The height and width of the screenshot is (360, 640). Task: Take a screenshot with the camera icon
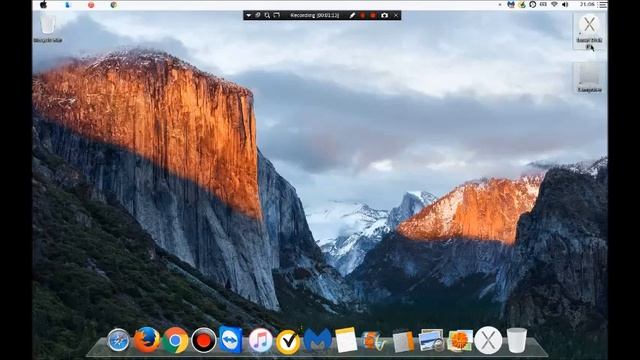(x=384, y=16)
